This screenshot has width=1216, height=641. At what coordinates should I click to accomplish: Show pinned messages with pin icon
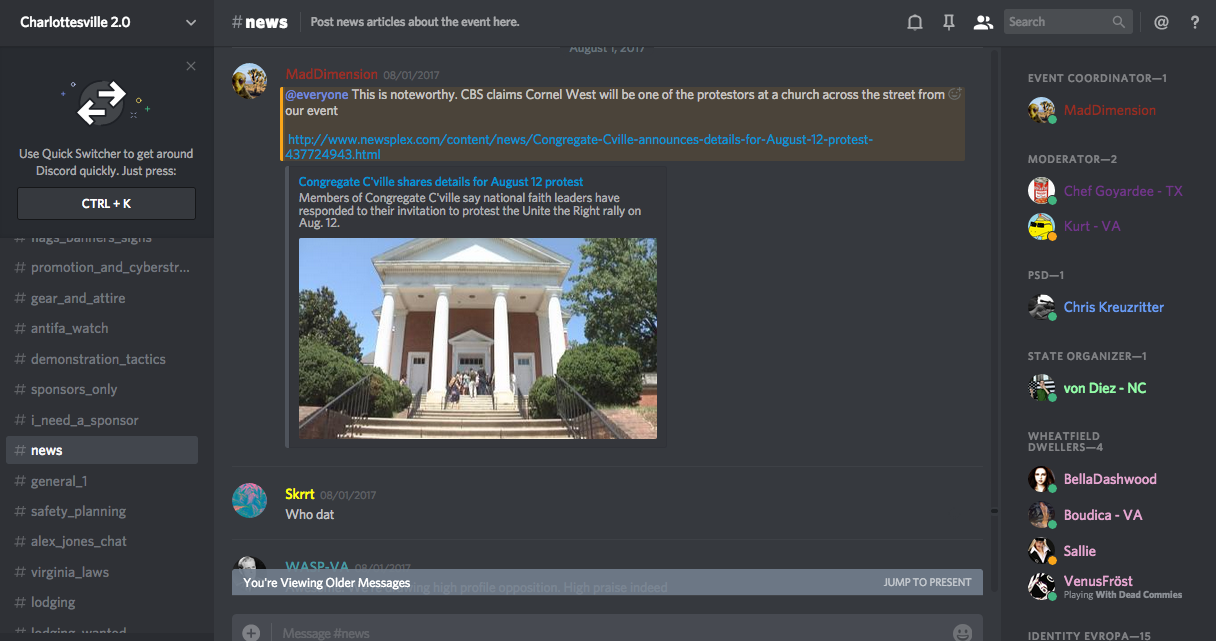tap(949, 22)
